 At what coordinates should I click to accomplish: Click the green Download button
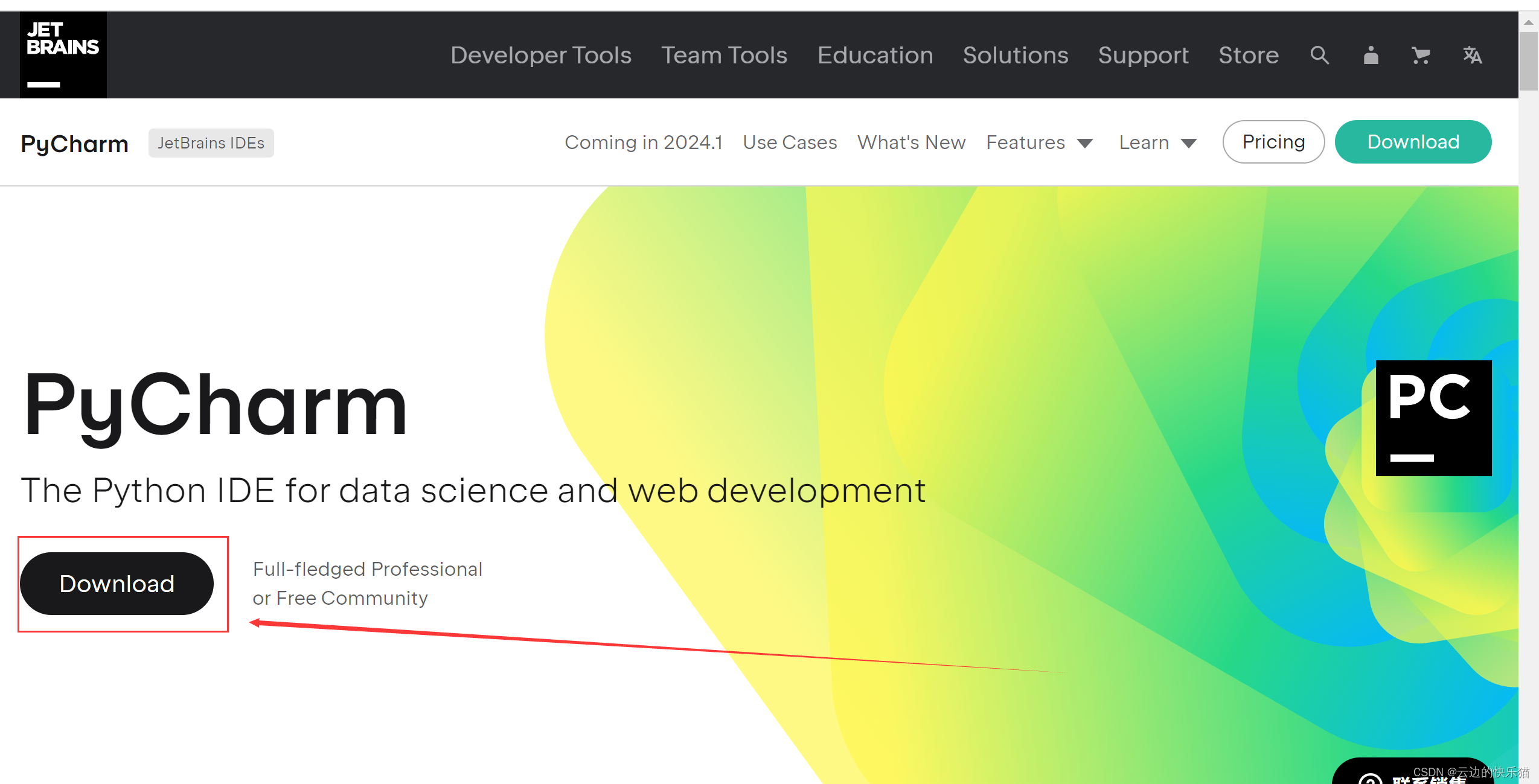click(1413, 142)
